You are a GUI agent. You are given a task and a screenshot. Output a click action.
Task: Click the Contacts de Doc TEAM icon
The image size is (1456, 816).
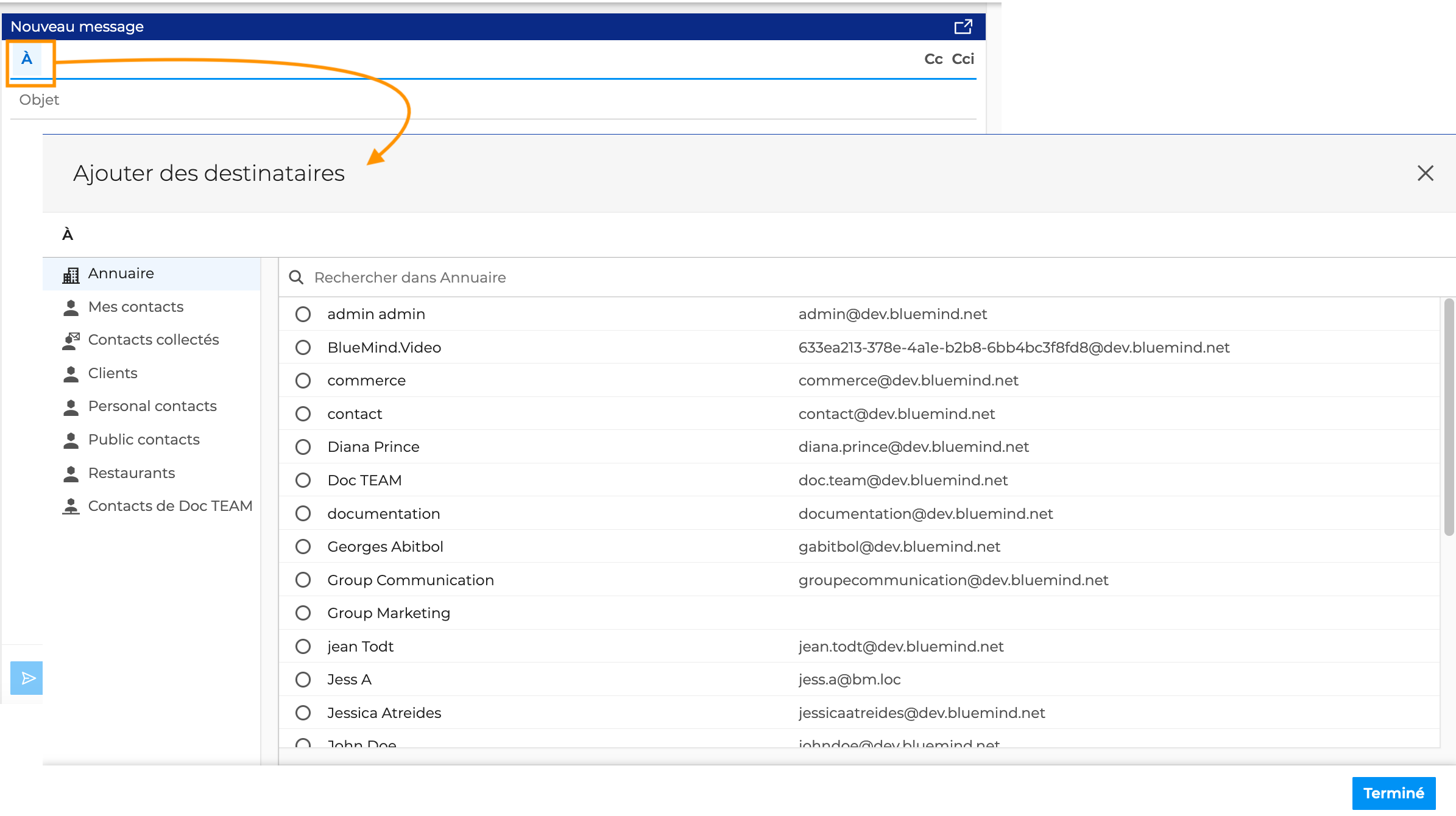click(x=71, y=507)
